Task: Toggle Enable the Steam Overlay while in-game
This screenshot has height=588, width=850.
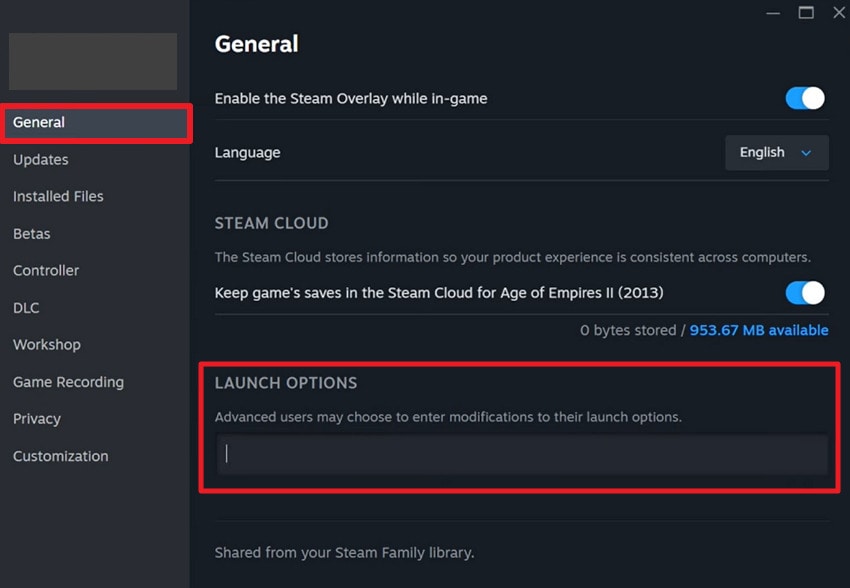Action: tap(804, 98)
